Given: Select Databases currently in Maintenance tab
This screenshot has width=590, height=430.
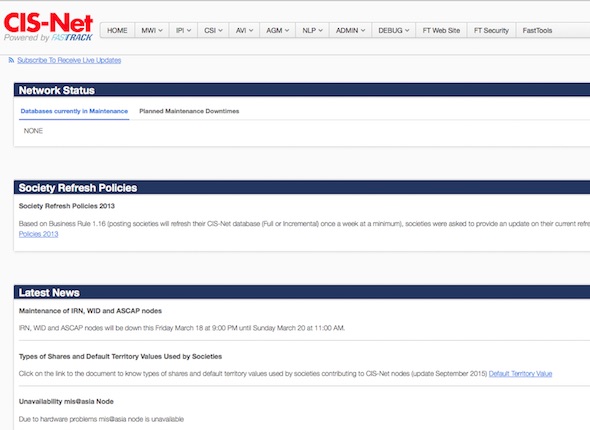Looking at the screenshot, I should tap(74, 111).
